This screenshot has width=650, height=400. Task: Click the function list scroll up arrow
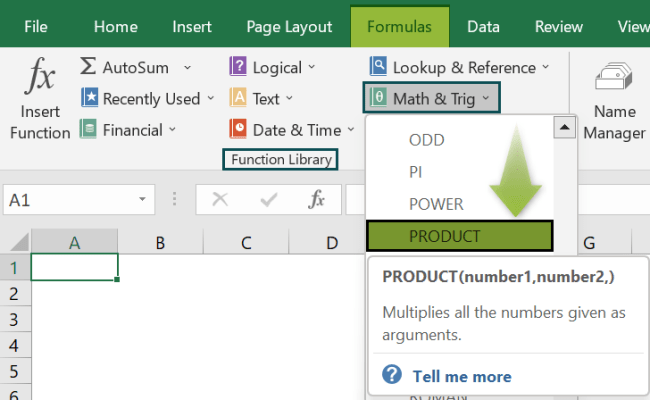(564, 127)
